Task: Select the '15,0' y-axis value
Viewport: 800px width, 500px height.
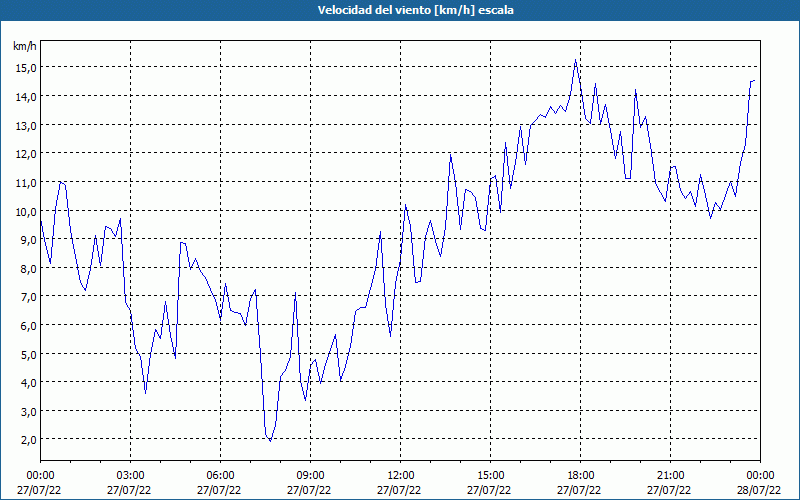Action: coord(26,67)
